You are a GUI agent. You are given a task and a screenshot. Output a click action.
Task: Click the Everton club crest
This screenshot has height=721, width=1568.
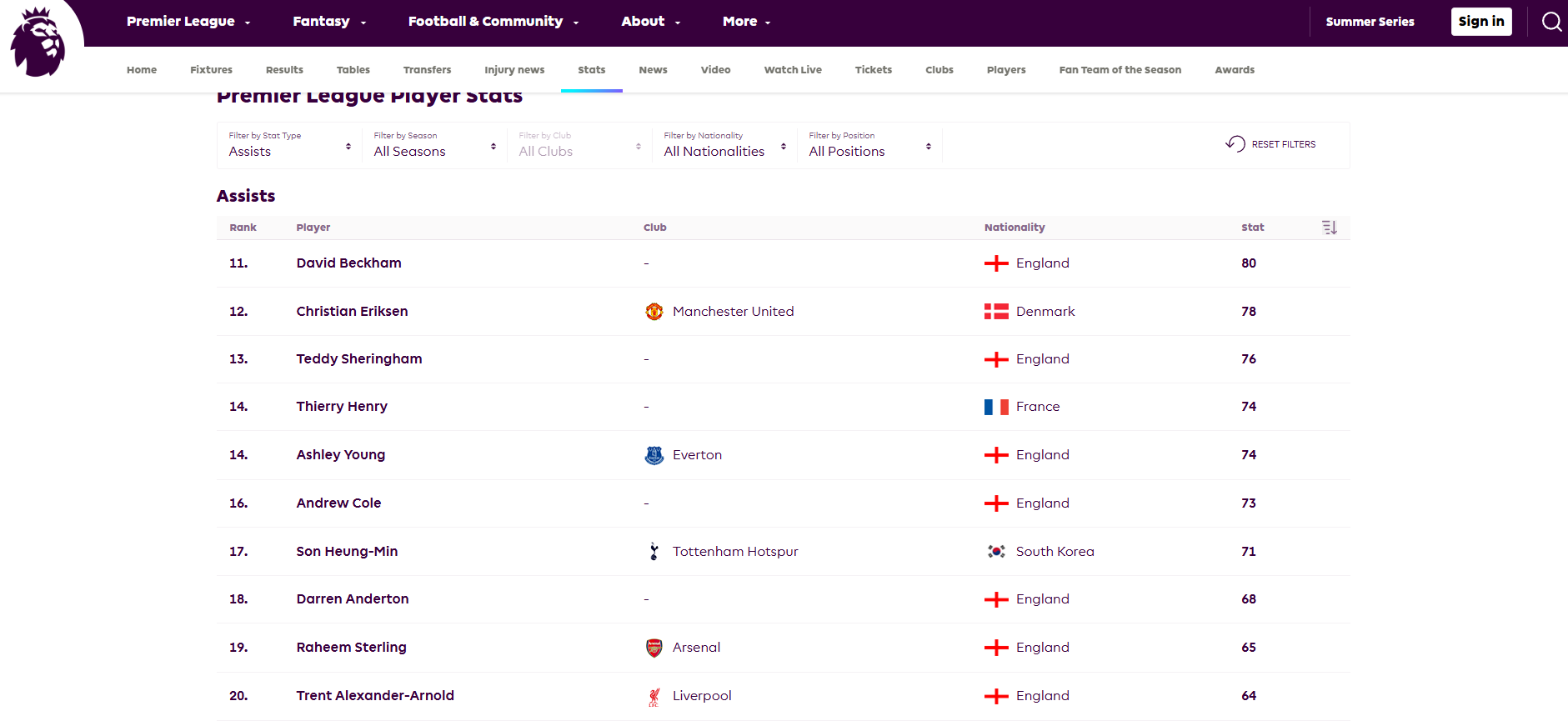(654, 455)
